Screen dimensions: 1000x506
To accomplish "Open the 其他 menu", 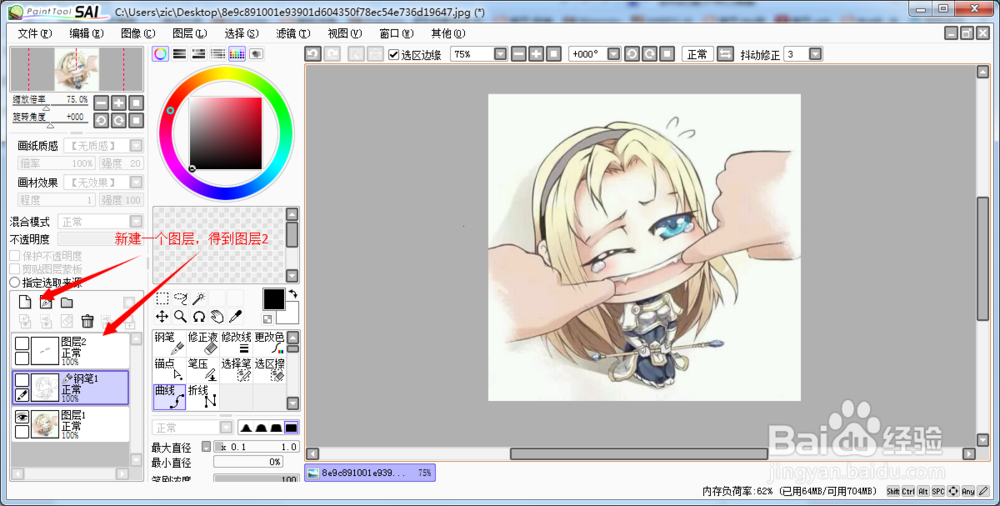I will (x=448, y=33).
